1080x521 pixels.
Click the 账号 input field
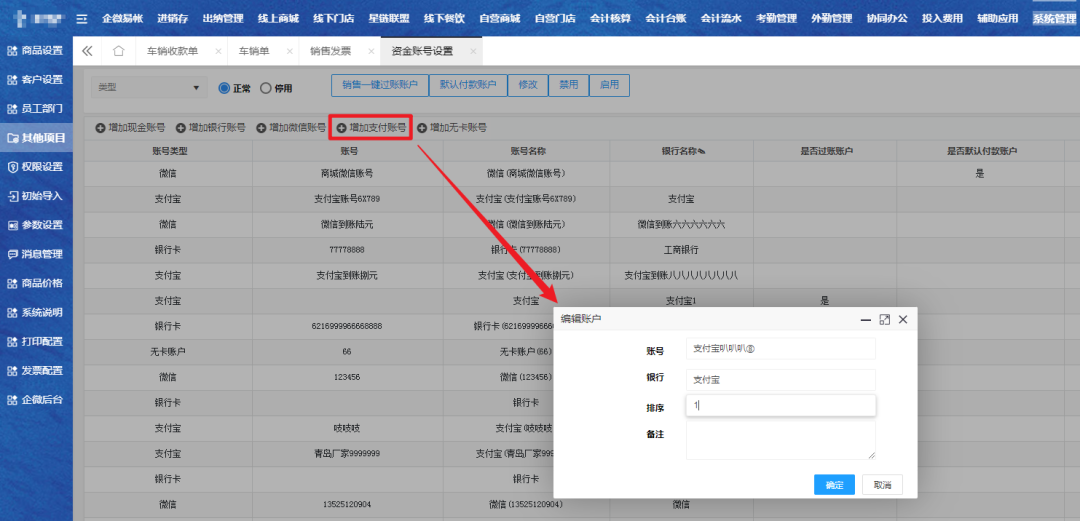pos(780,348)
